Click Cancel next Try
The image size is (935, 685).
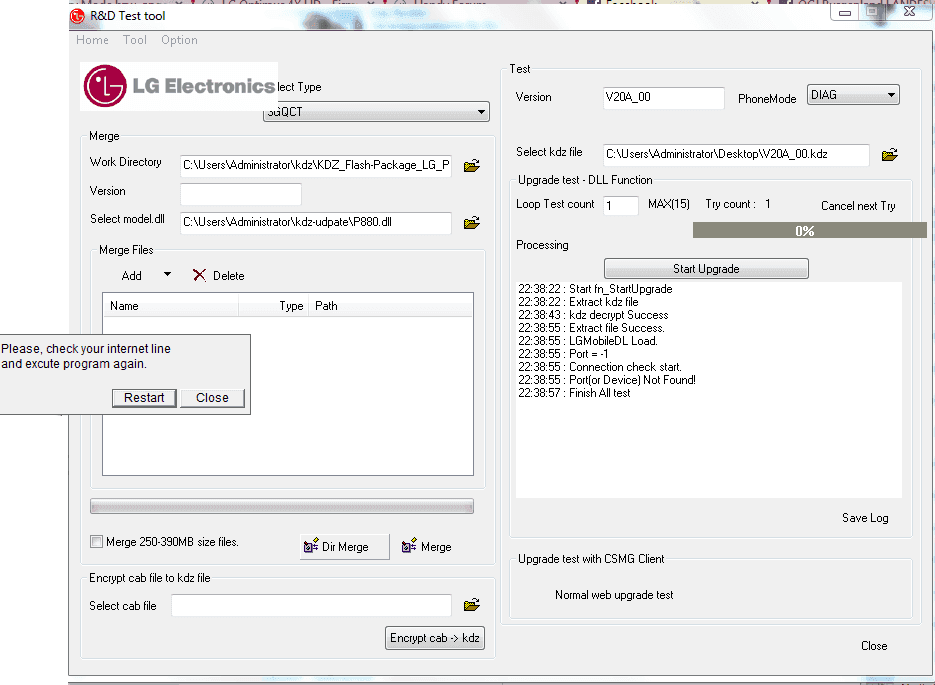[858, 206]
